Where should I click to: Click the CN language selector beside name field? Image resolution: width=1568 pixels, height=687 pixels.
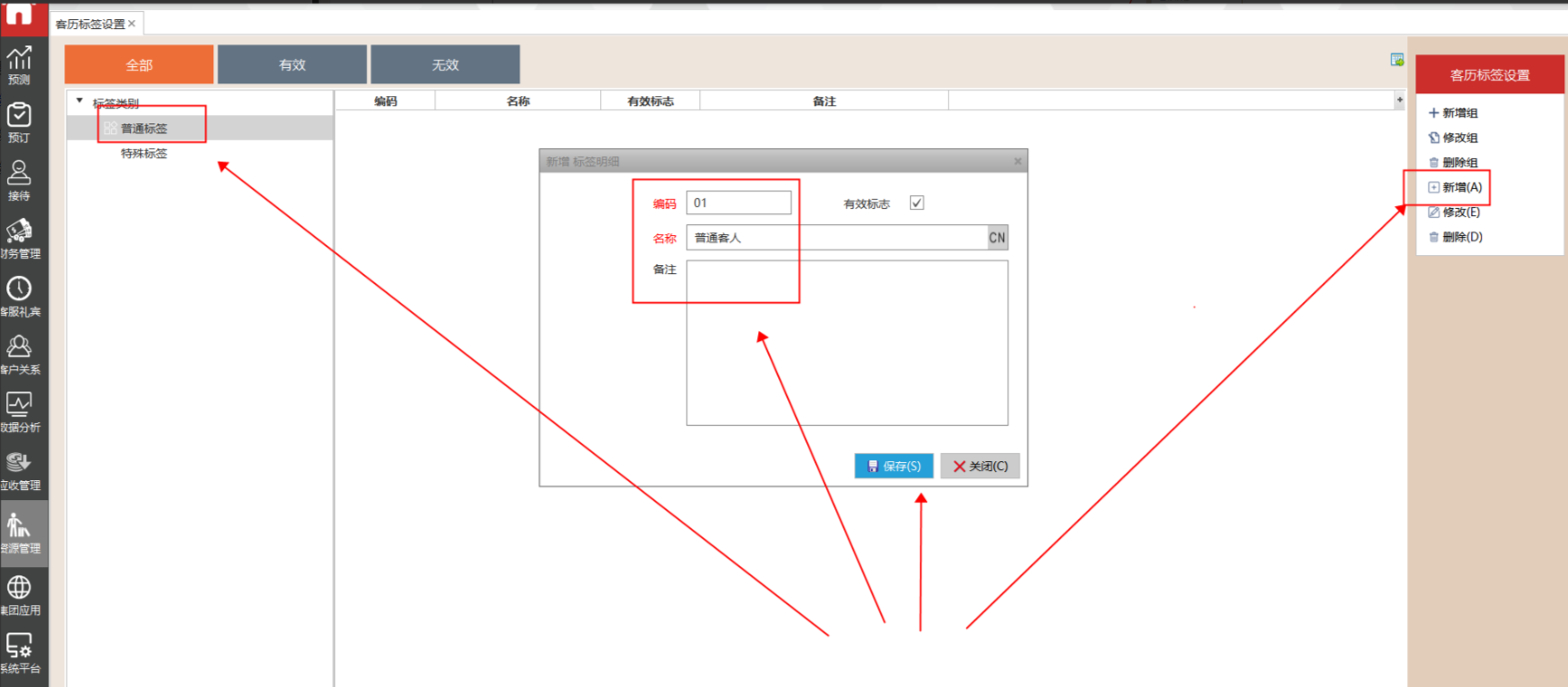click(997, 238)
